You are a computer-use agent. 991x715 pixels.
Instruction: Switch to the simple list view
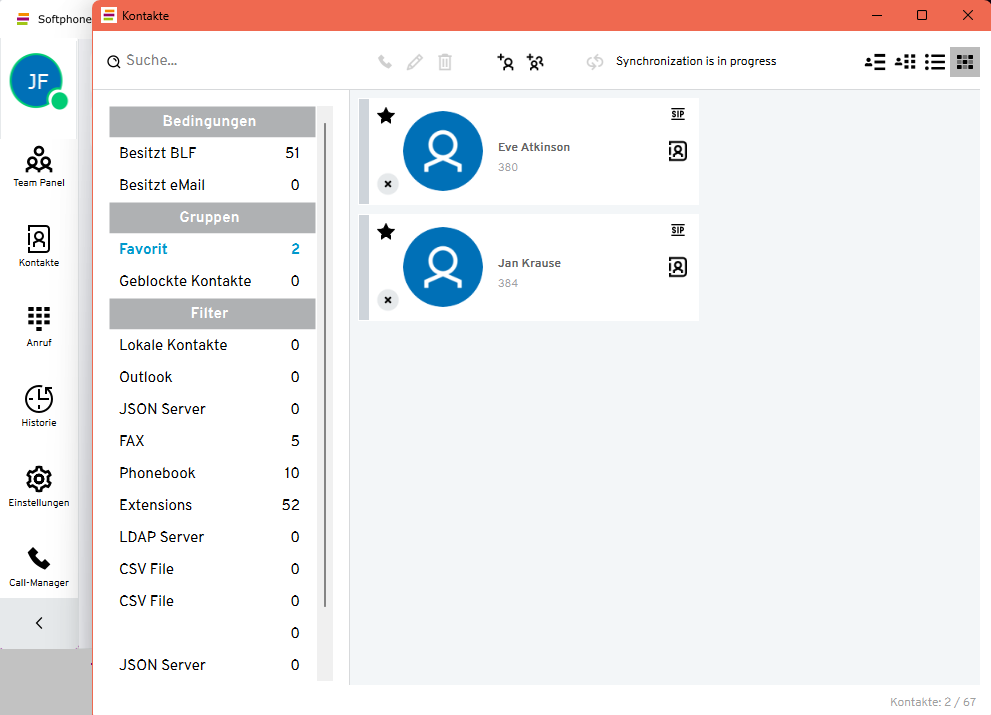click(934, 62)
